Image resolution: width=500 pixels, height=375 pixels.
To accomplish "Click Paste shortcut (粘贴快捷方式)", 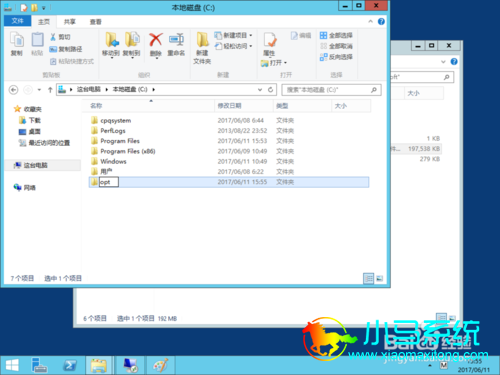I will (72, 61).
